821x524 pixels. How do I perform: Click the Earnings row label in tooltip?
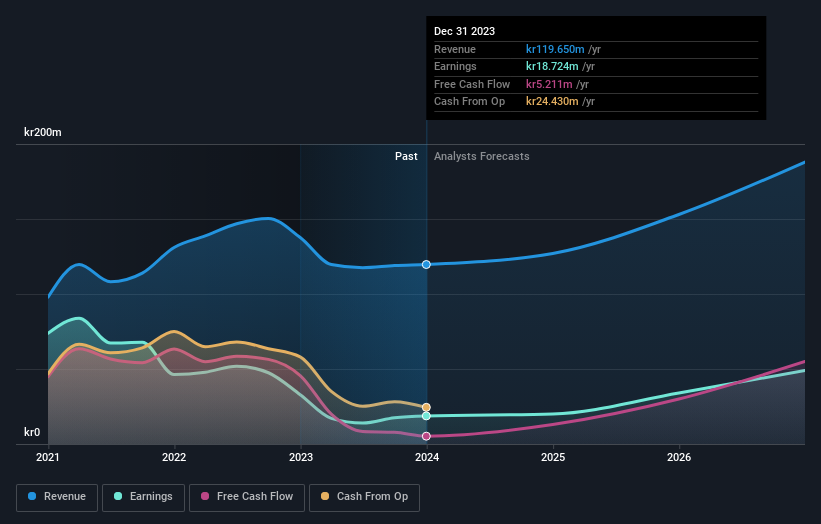point(455,66)
